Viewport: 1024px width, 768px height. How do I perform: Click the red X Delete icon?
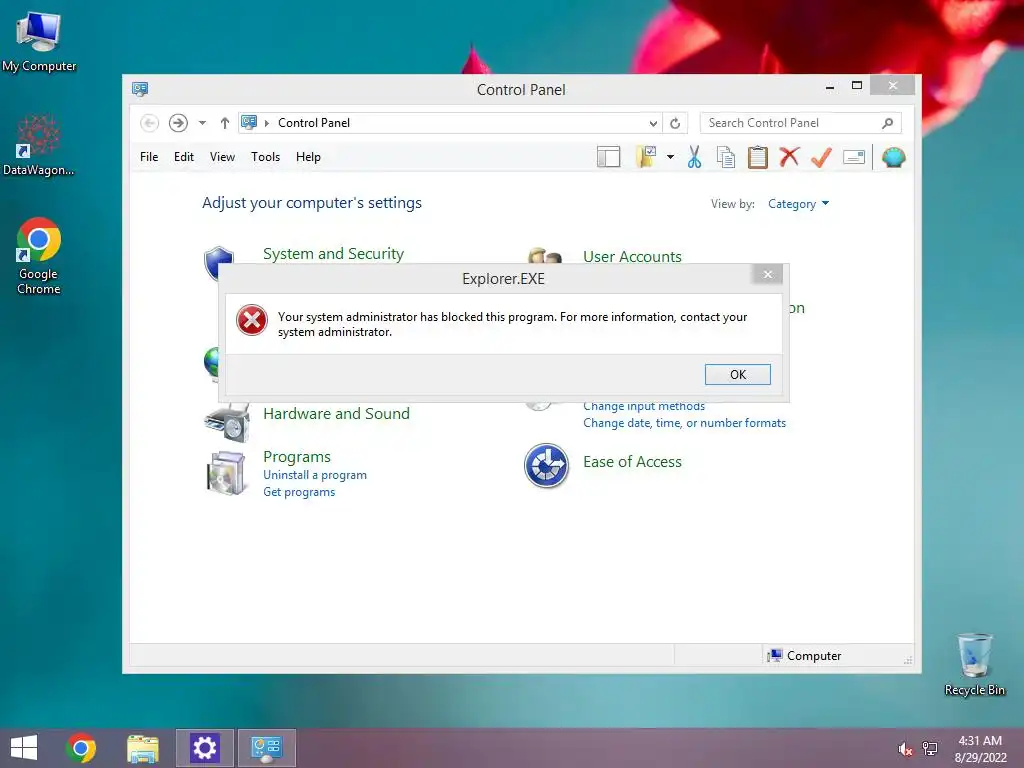pos(790,157)
